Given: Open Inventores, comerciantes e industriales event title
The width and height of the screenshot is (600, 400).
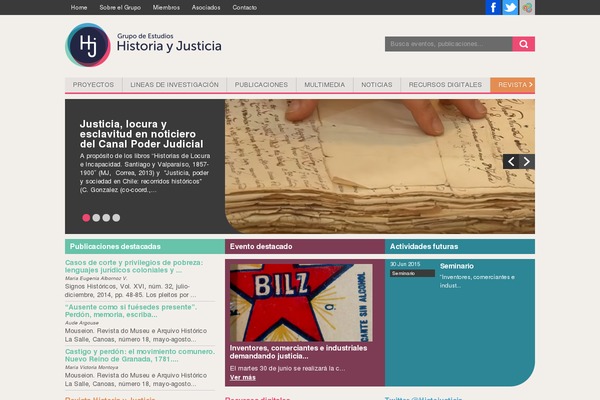Looking at the screenshot, I should tap(298, 352).
